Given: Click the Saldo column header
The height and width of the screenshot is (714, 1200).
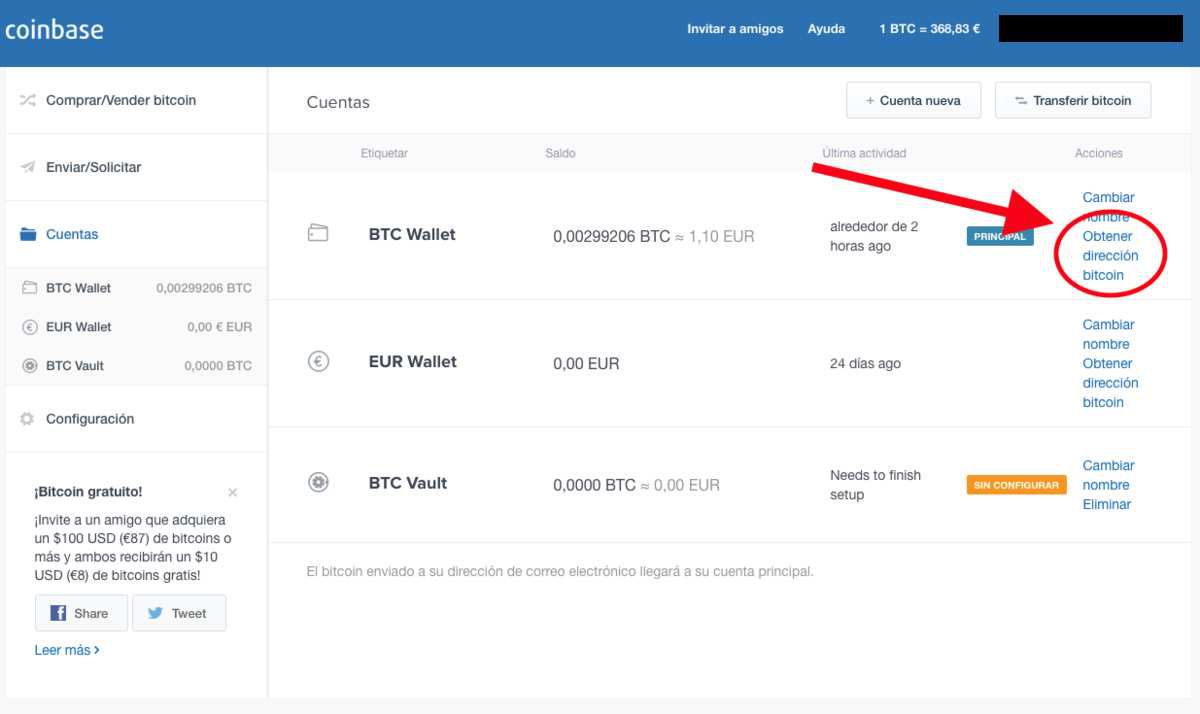Looking at the screenshot, I should point(560,153).
